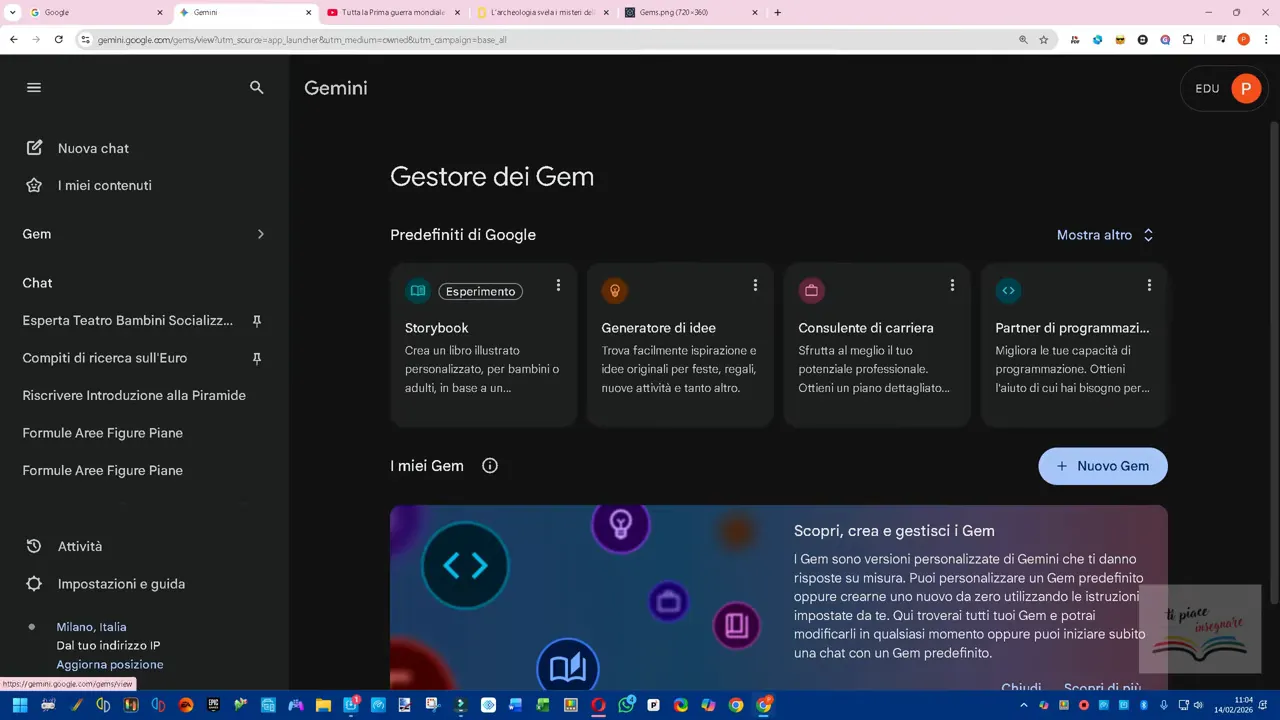The width and height of the screenshot is (1280, 720).
Task: Open the browser Extensions puzzle icon
Action: point(1188,40)
